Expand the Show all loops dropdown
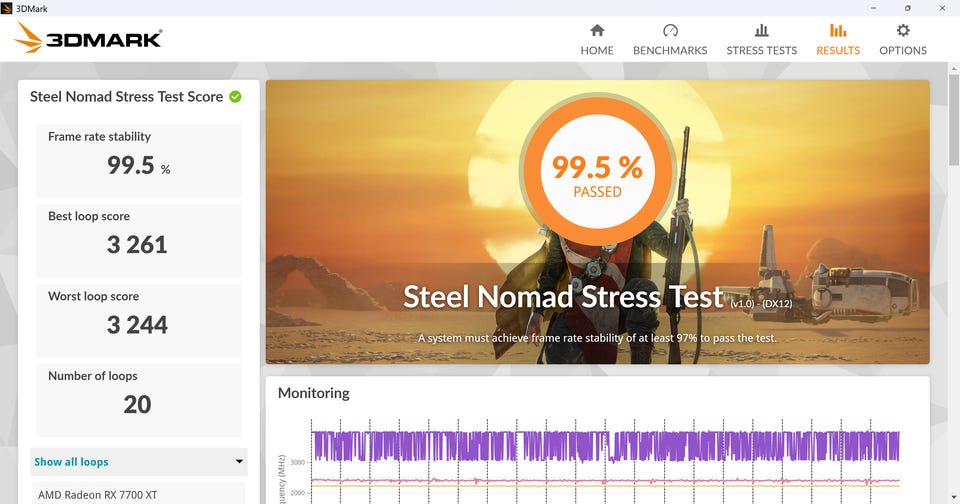Screen dimensions: 960x504 pyautogui.click(x=139, y=462)
